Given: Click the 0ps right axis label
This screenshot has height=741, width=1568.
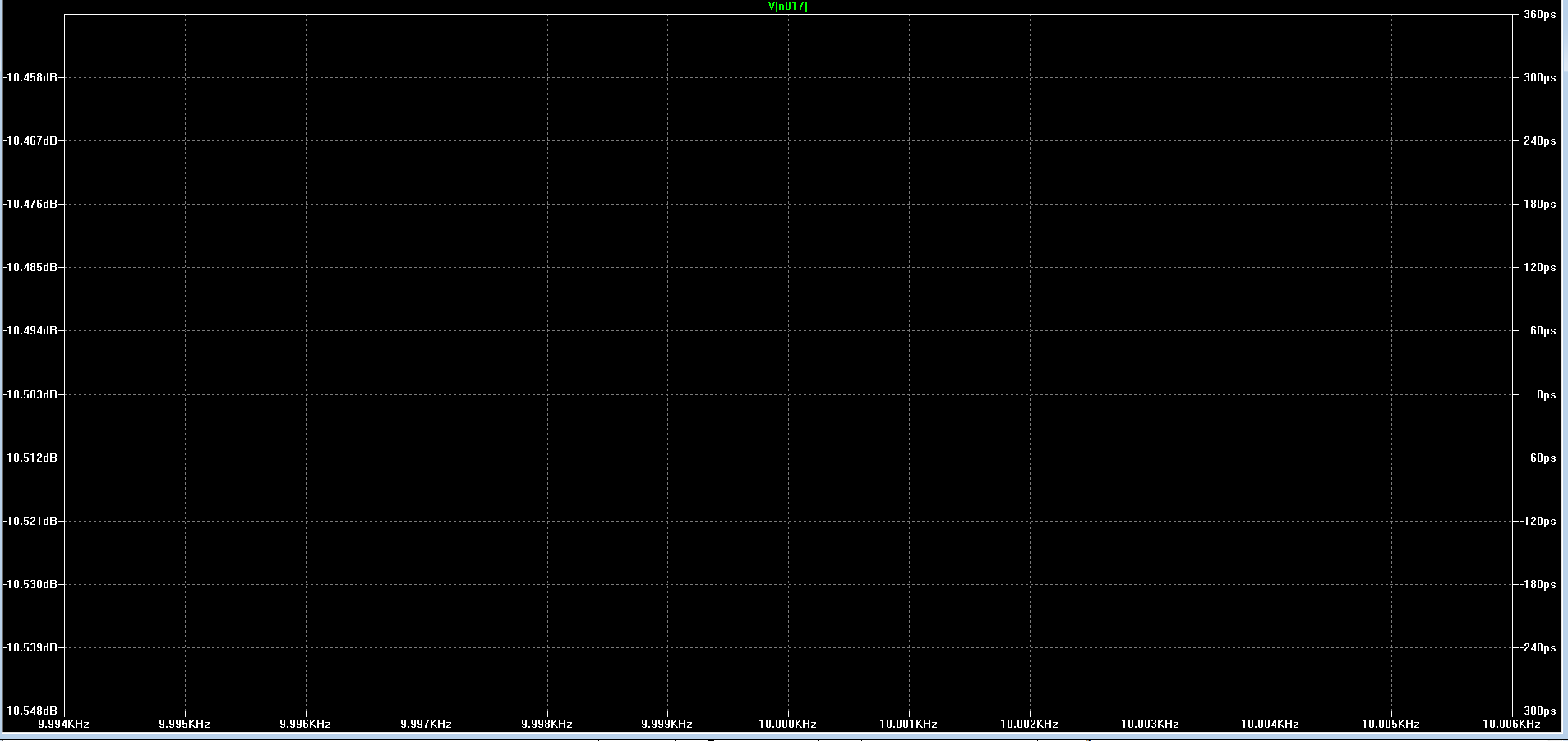Looking at the screenshot, I should [x=1546, y=394].
